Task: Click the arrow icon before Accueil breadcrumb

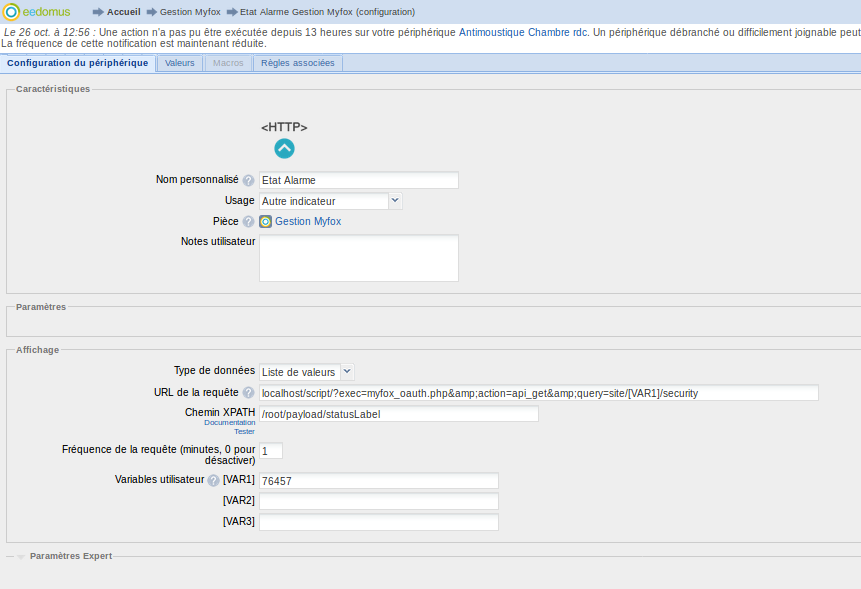Action: click(98, 12)
